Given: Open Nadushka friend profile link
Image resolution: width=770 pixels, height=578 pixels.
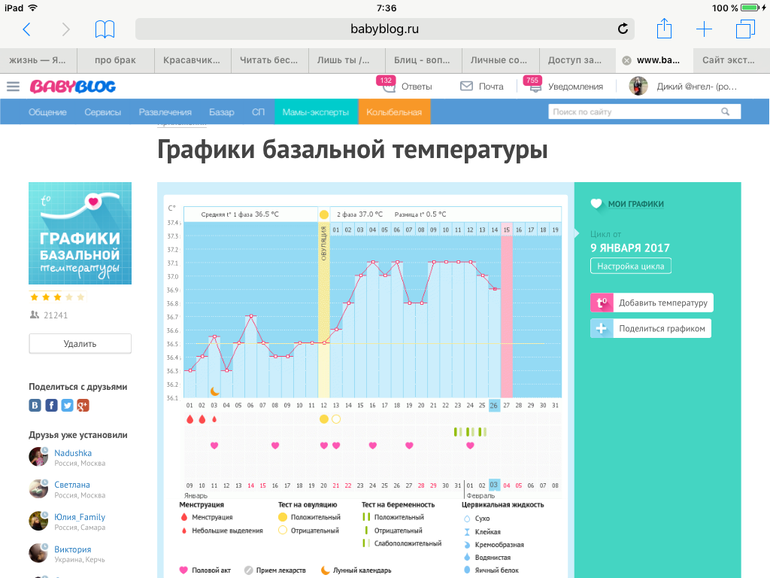Looking at the screenshot, I should (73, 453).
